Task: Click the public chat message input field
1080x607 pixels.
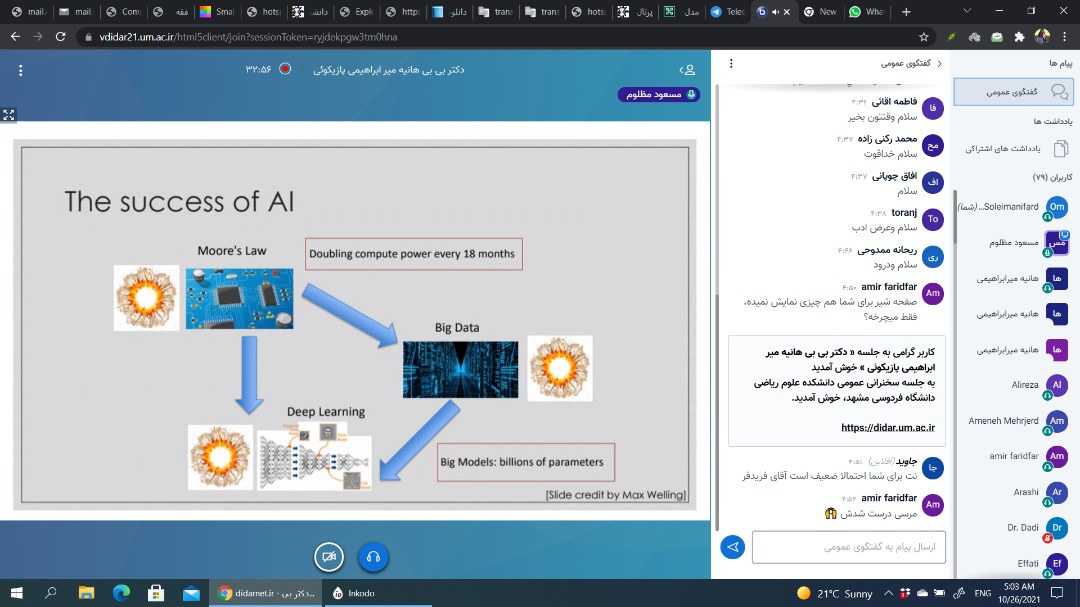Action: coord(848,547)
